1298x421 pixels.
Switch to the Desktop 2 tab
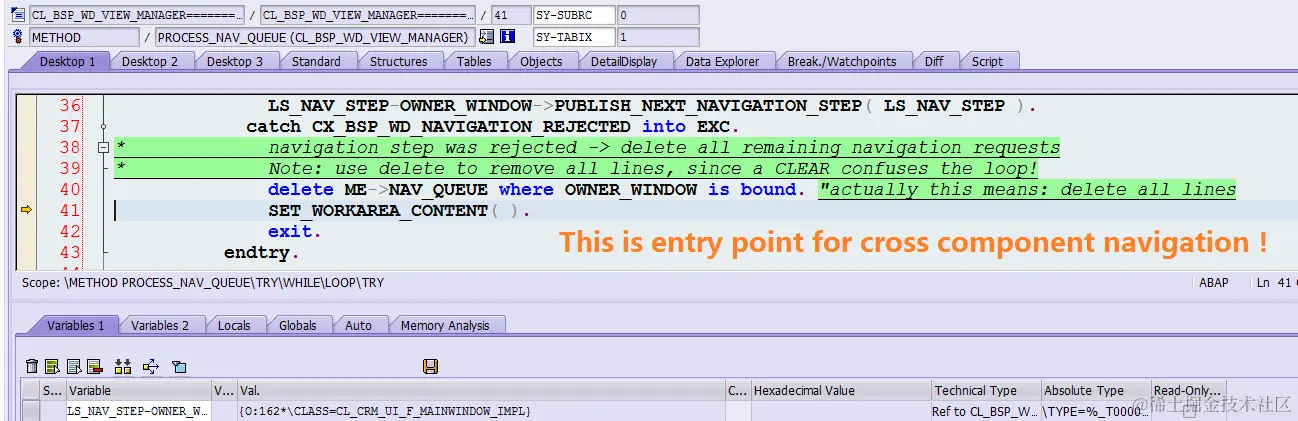[150, 61]
